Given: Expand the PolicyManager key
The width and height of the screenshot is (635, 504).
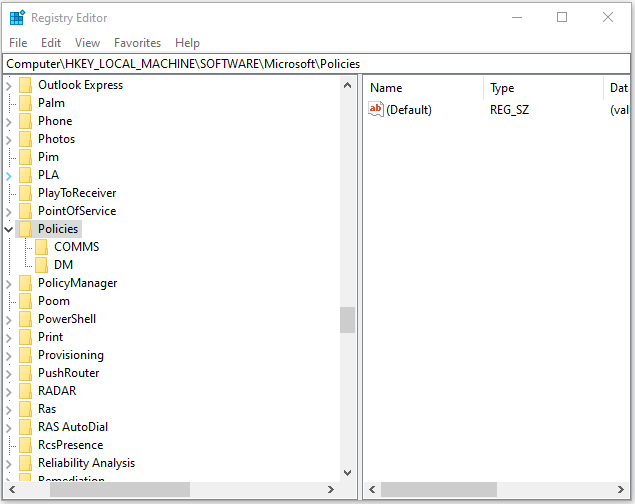Looking at the screenshot, I should click(9, 284).
